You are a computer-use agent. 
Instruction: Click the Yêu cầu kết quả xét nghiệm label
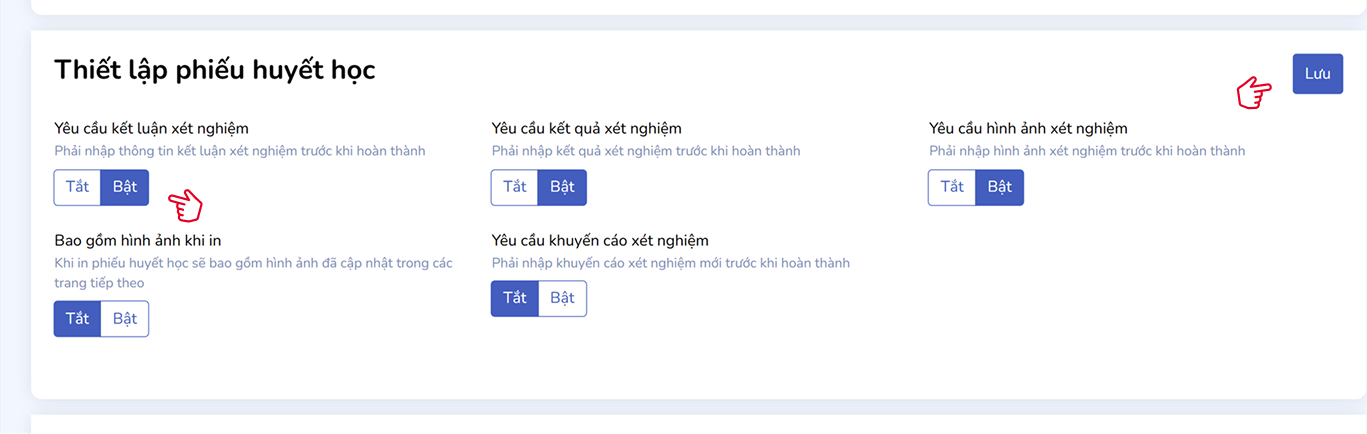point(586,128)
